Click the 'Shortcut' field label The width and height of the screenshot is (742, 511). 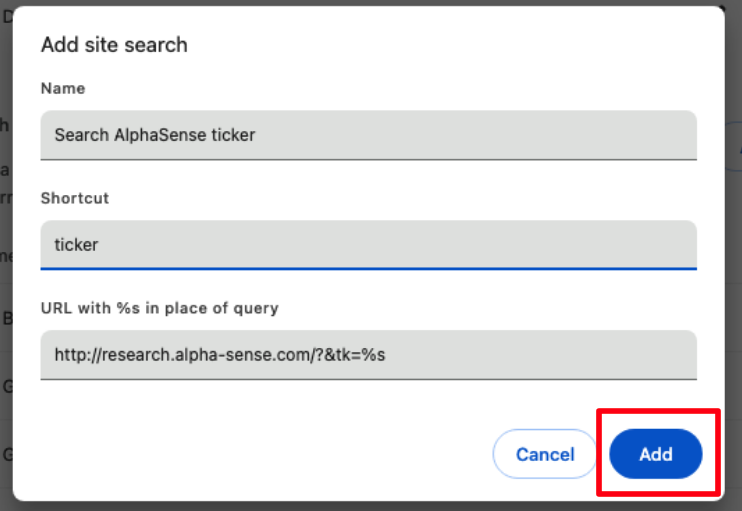75,198
